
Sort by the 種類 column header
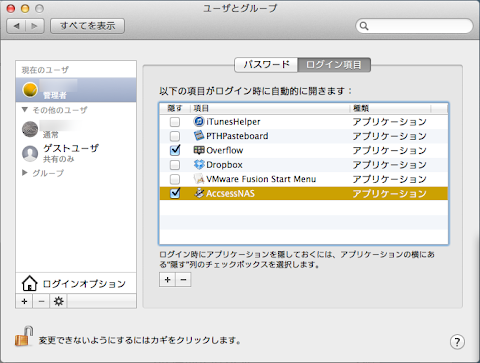tap(390, 108)
